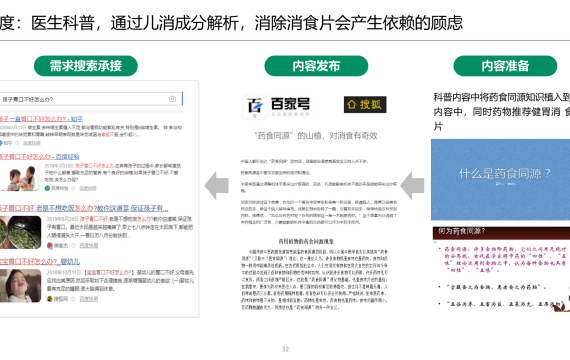Click the article title about 山楂 对消食有奇效
The image size is (570, 360).
pyautogui.click(x=316, y=136)
